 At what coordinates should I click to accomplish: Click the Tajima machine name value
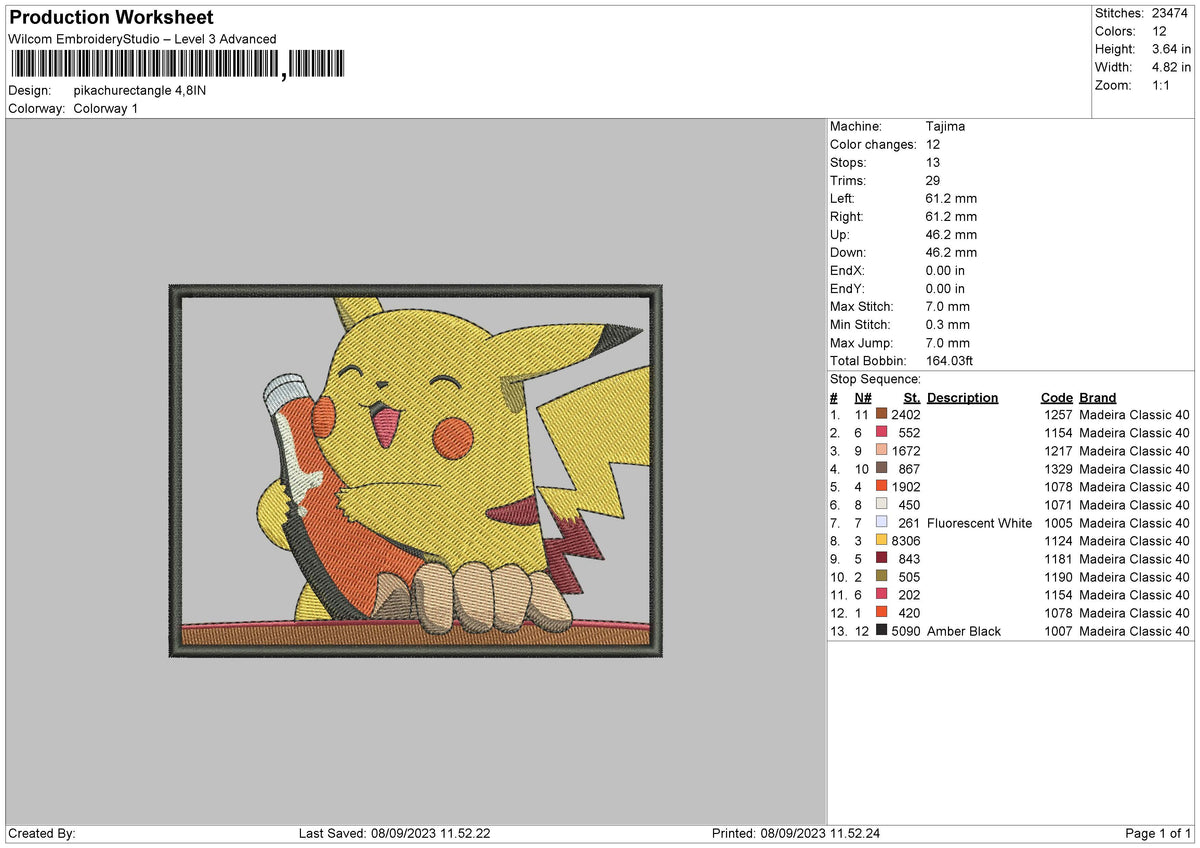(946, 126)
